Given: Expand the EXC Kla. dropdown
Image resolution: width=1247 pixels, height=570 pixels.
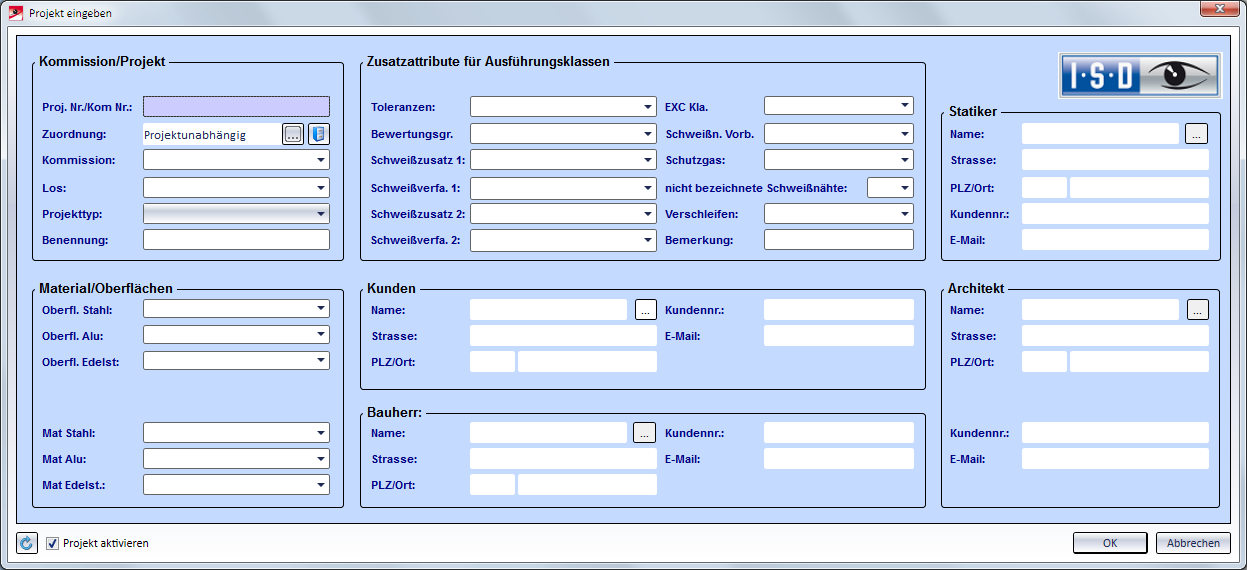Looking at the screenshot, I should click(904, 105).
